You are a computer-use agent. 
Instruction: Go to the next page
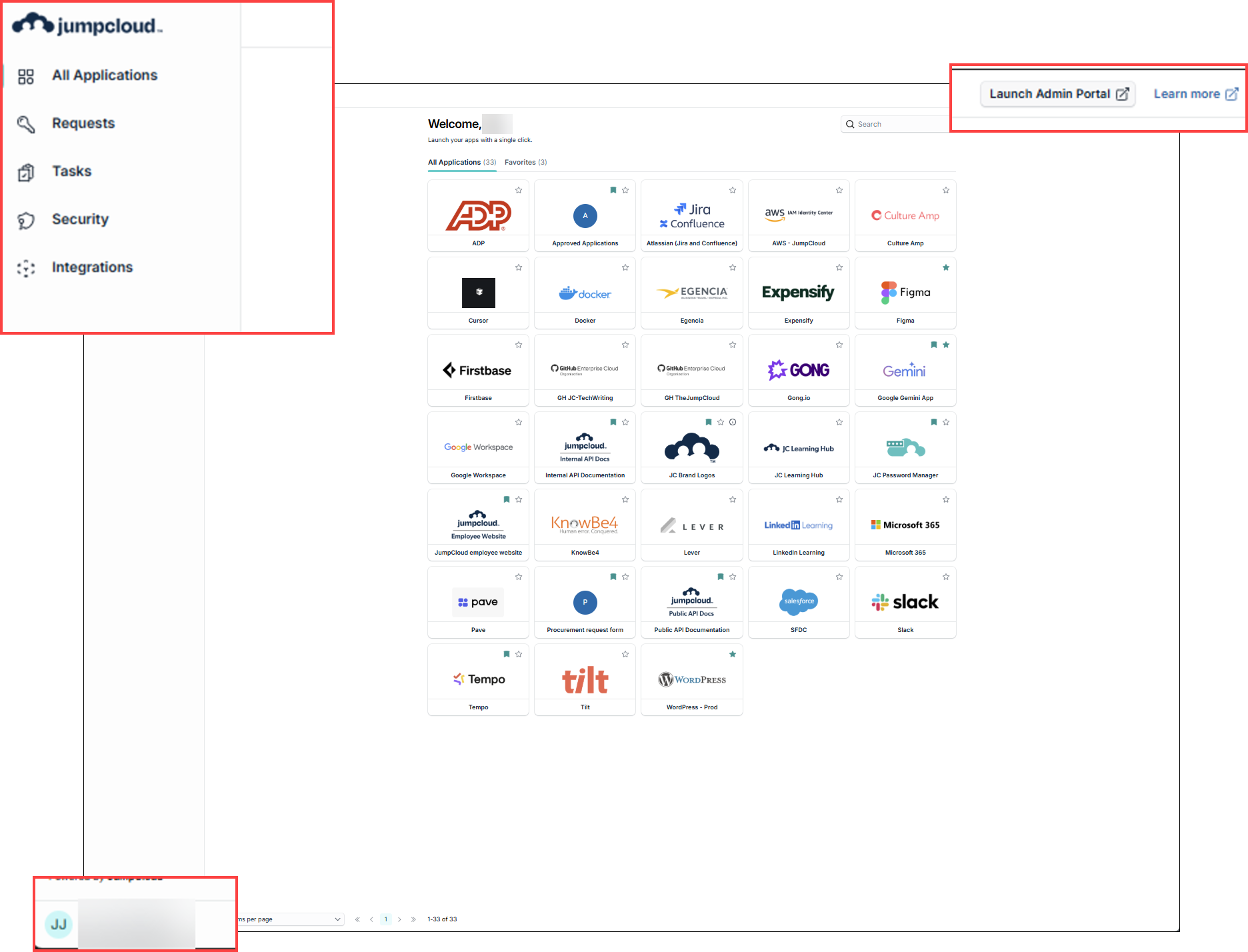[x=399, y=919]
